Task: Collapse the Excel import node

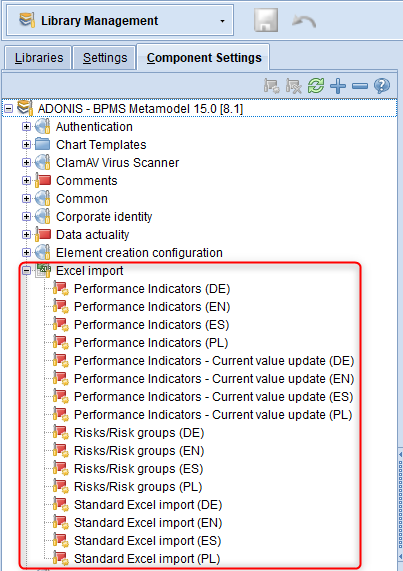Action: click(x=26, y=271)
